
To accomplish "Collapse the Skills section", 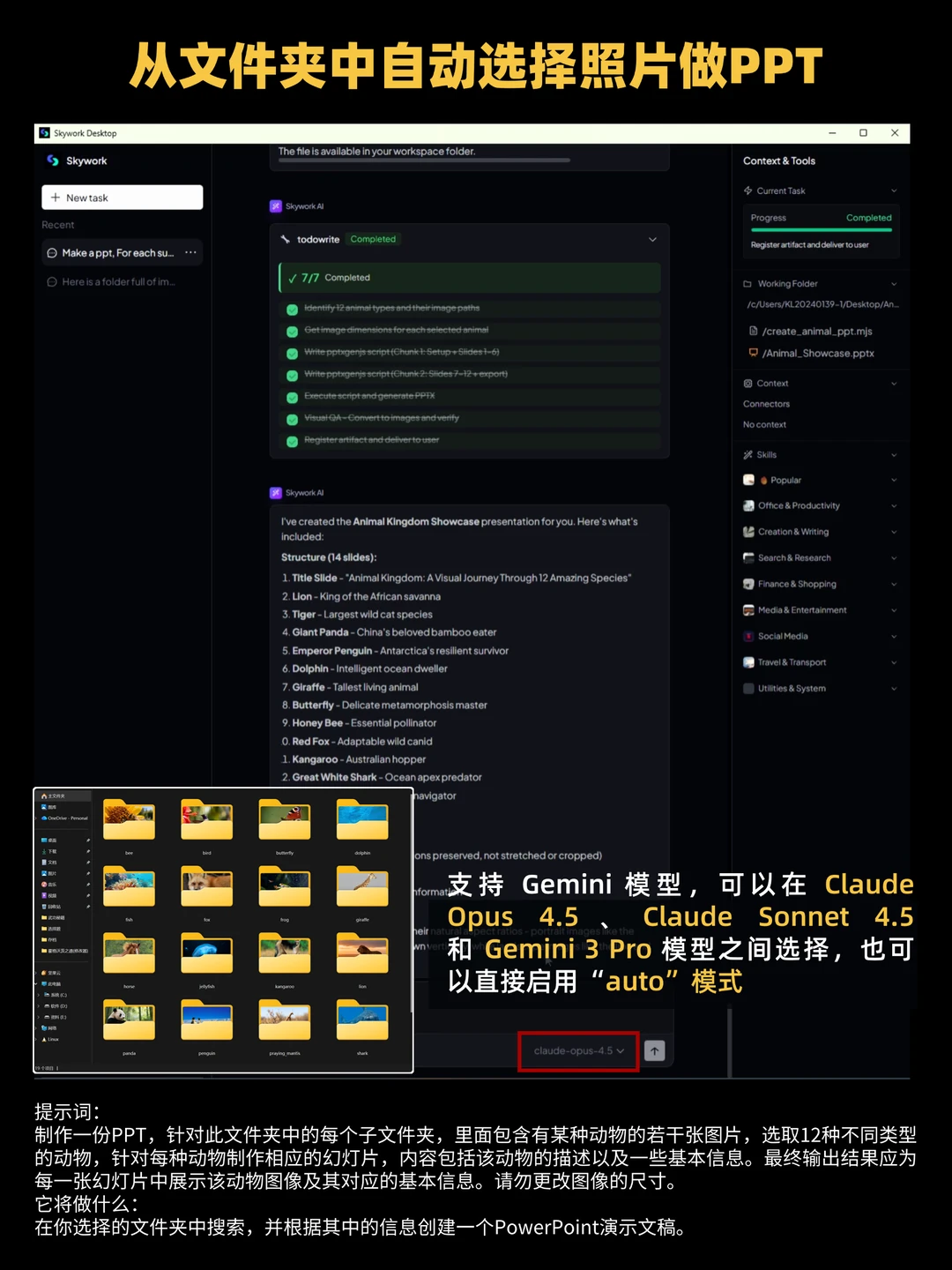I will click(894, 455).
